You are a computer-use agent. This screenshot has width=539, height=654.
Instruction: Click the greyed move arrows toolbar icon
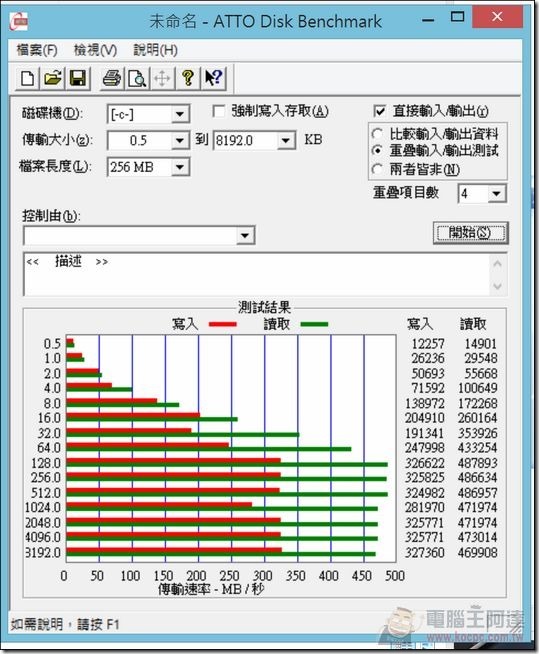(x=162, y=78)
